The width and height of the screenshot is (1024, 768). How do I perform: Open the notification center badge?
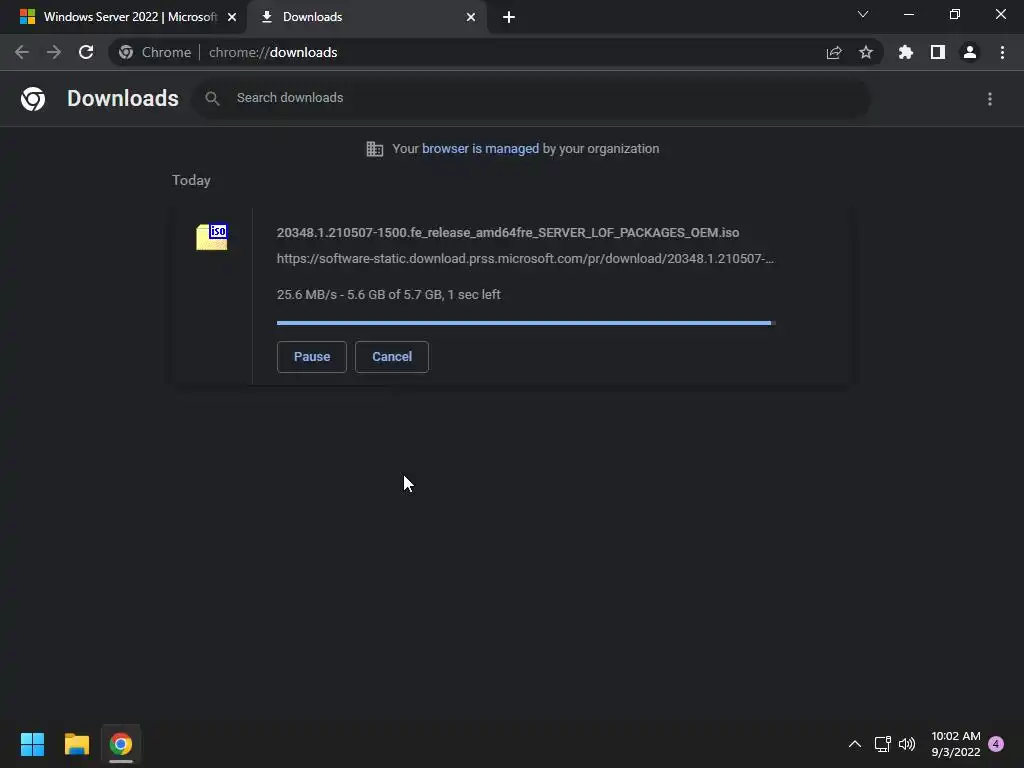(x=996, y=744)
